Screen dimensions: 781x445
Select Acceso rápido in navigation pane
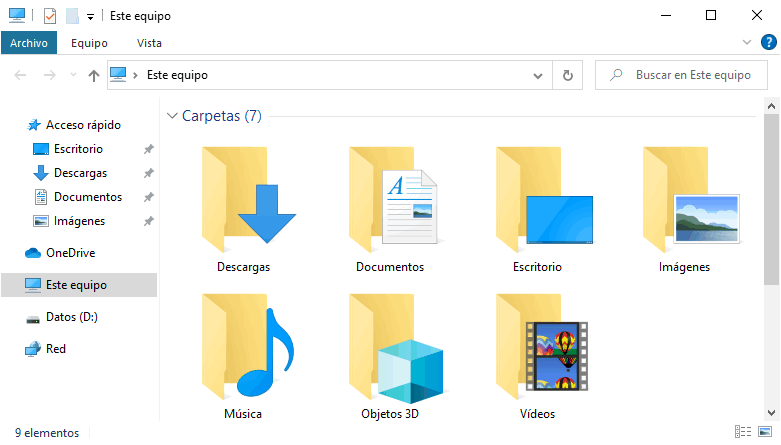pos(83,125)
